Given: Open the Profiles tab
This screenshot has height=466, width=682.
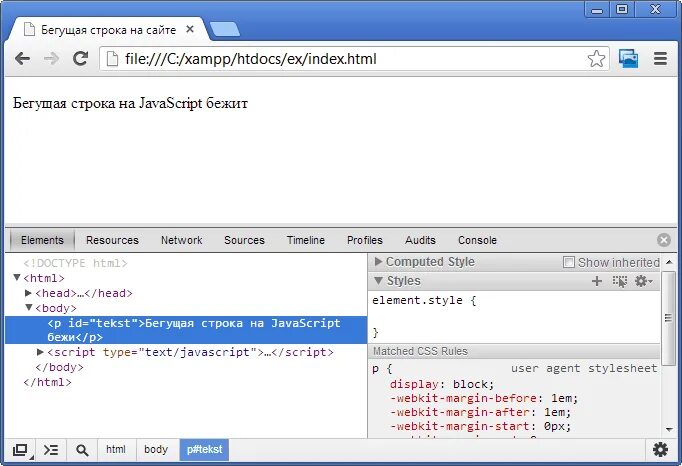Looking at the screenshot, I should click(364, 240).
